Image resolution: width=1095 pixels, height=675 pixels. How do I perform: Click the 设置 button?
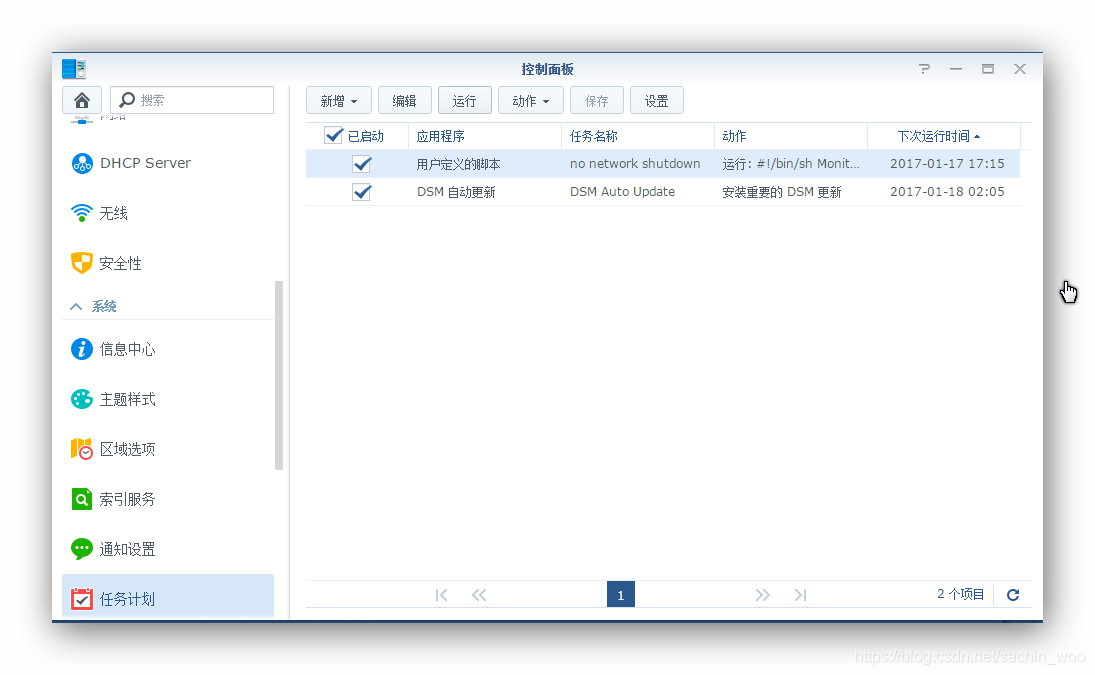656,101
